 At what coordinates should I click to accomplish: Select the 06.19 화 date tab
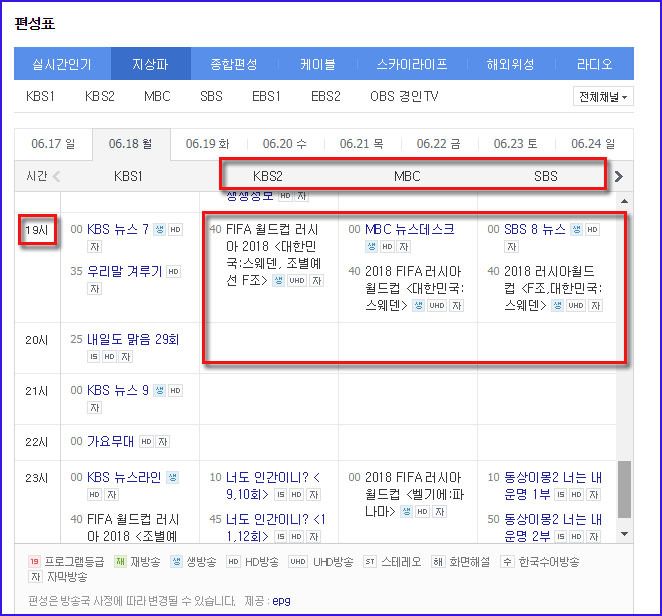tap(208, 144)
